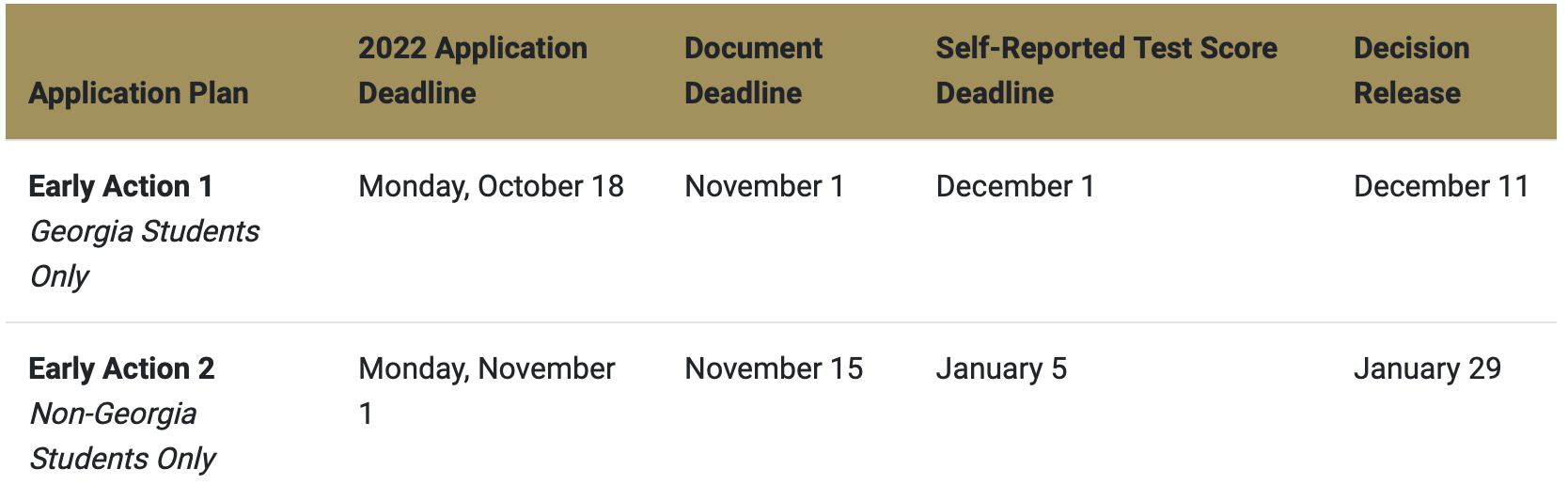Select the Early Action 2 plan name
1568x500 pixels.
click(122, 368)
